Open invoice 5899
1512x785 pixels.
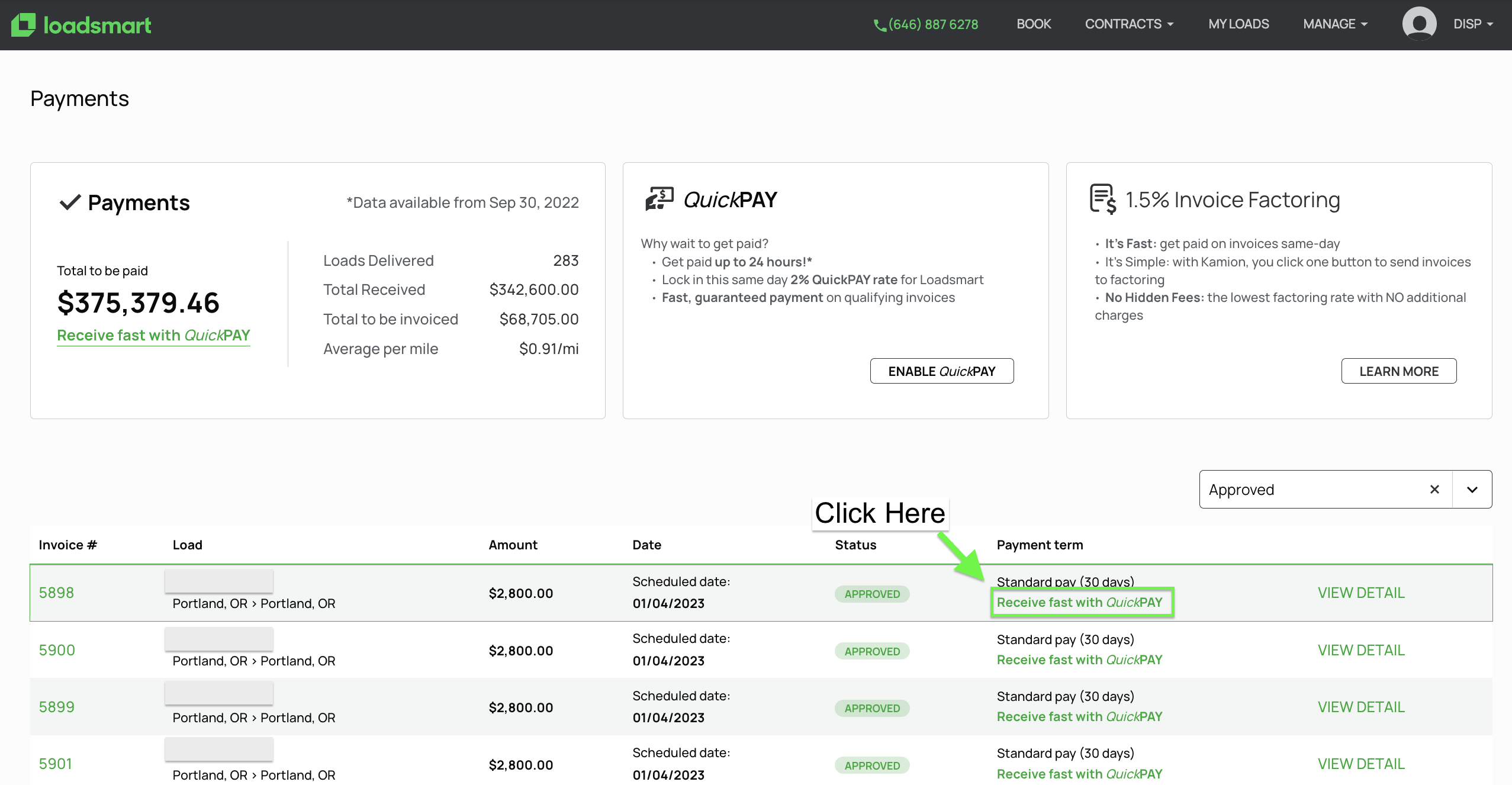point(56,707)
